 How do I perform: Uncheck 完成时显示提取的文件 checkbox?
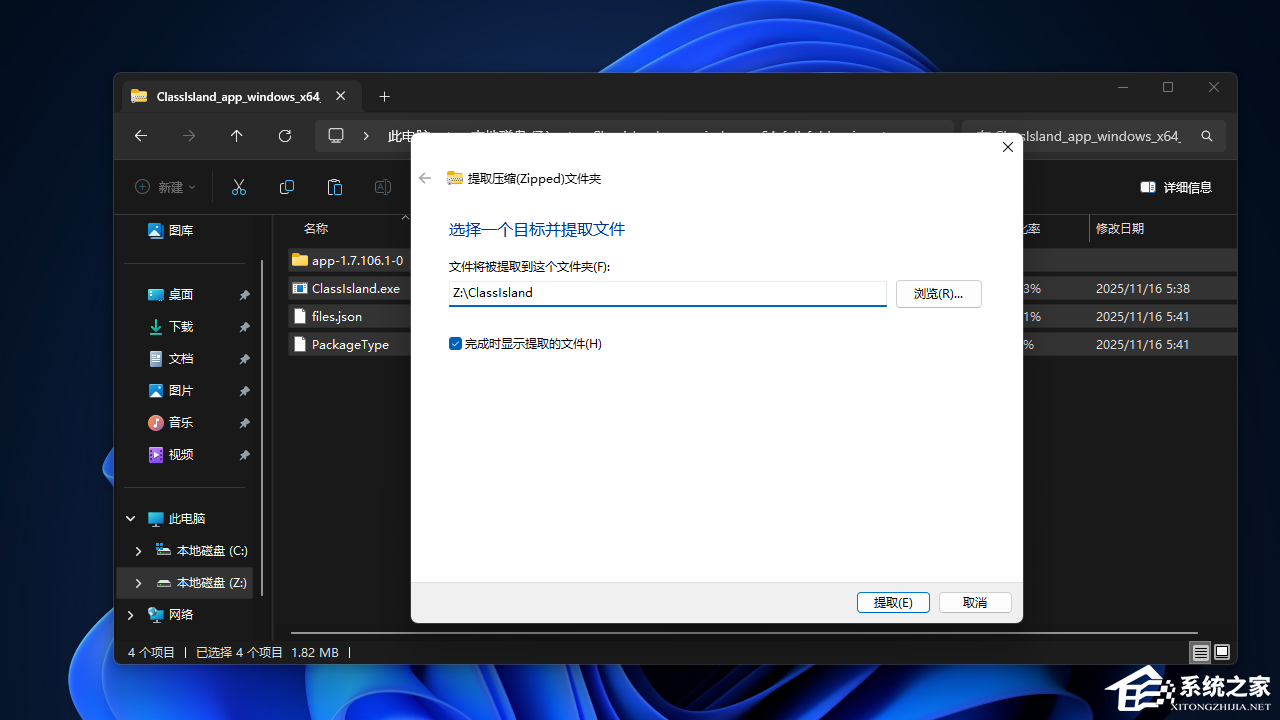pos(456,344)
